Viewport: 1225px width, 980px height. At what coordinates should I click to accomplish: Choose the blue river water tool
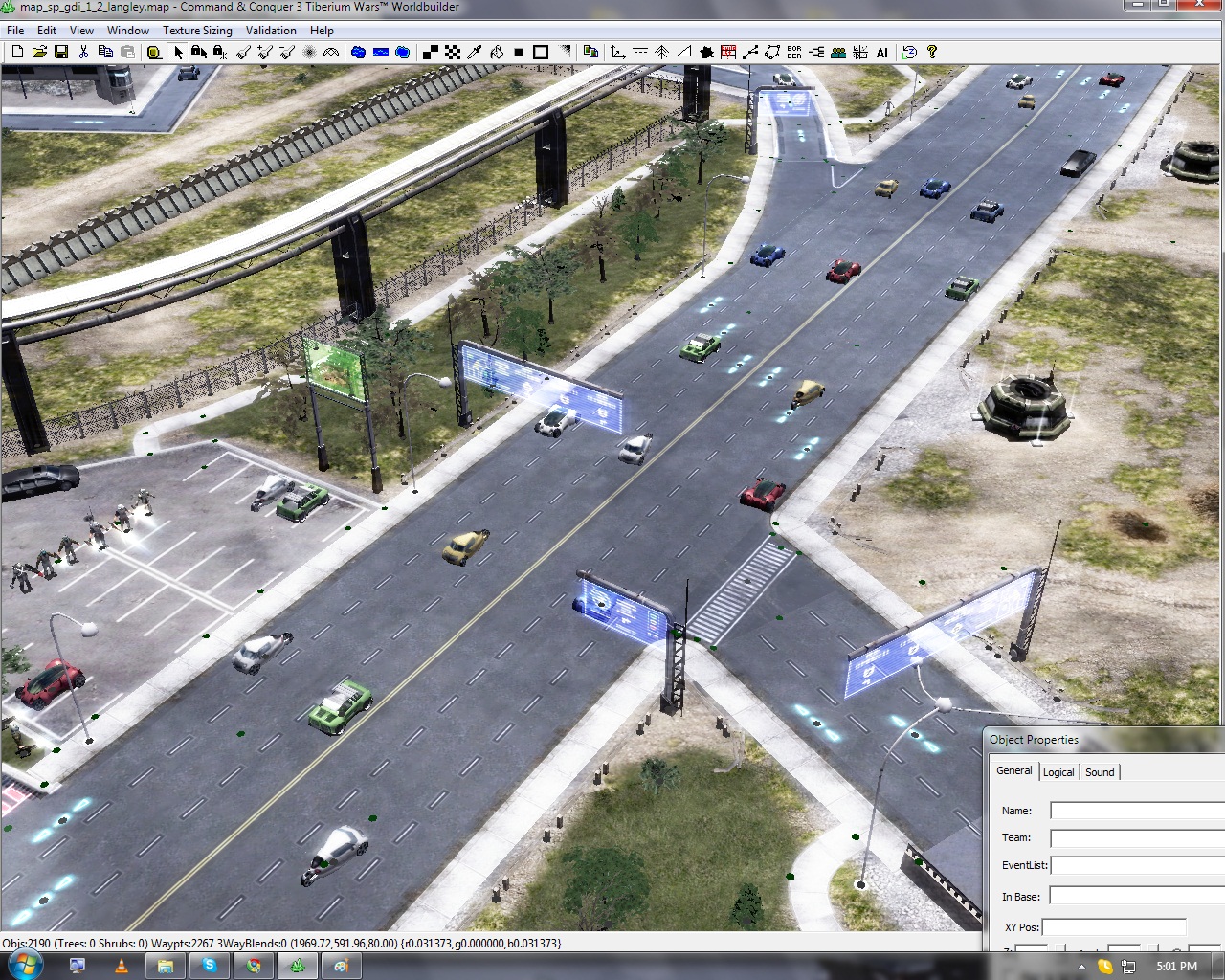point(381,52)
